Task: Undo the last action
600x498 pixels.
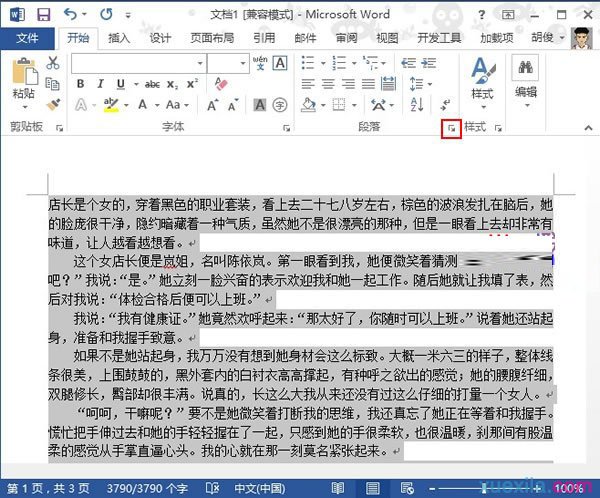Action: [x=71, y=15]
